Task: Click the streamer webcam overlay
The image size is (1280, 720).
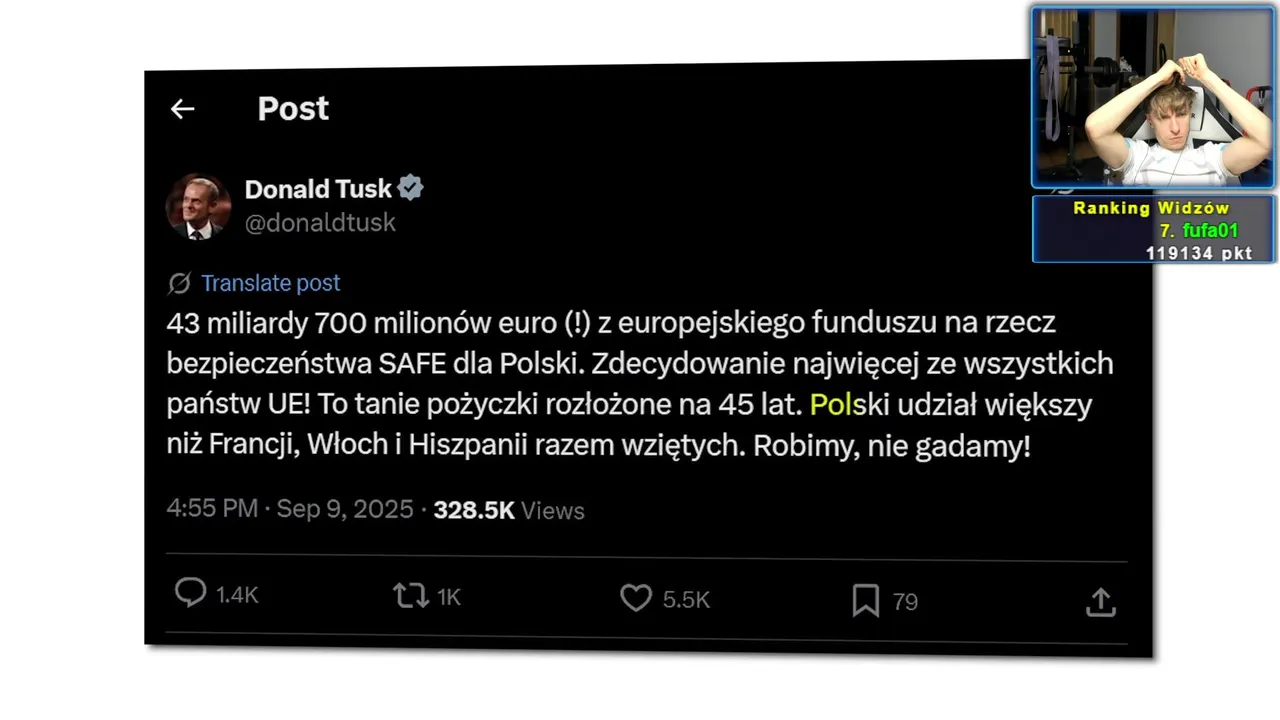Action: [x=1153, y=97]
